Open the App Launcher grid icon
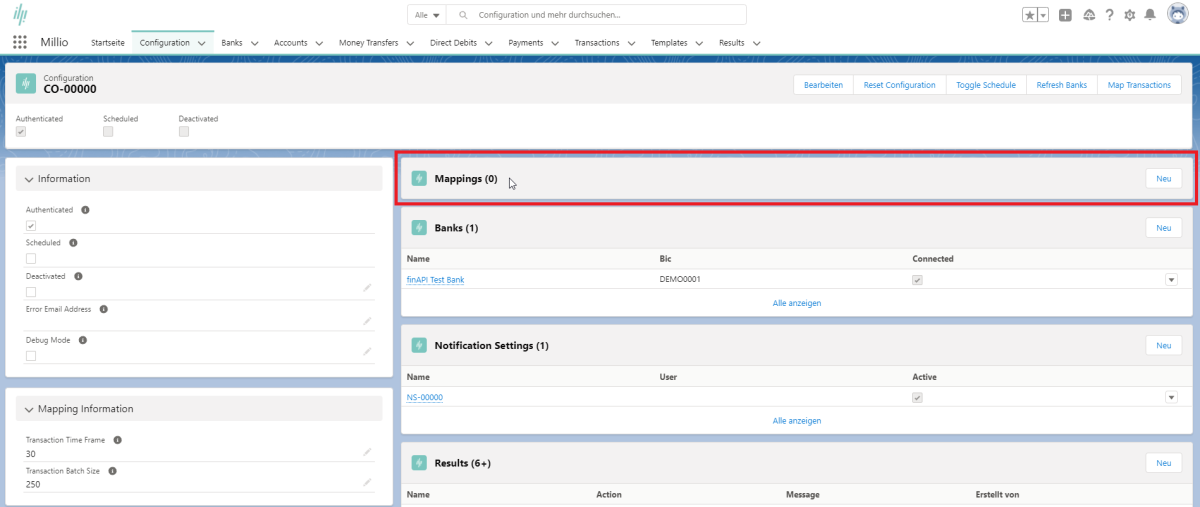Viewport: 1200px width, 507px height. pos(20,43)
